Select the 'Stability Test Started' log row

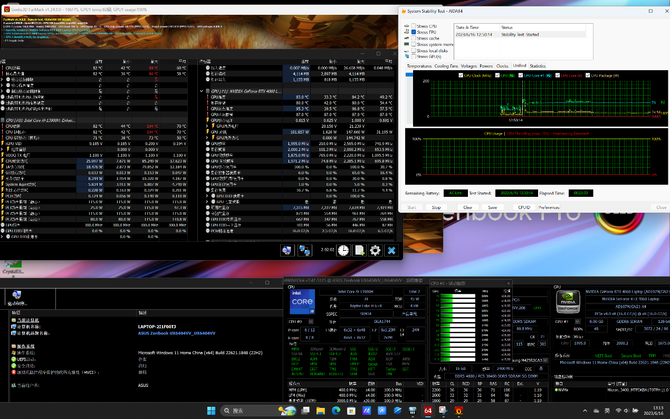click(x=520, y=34)
